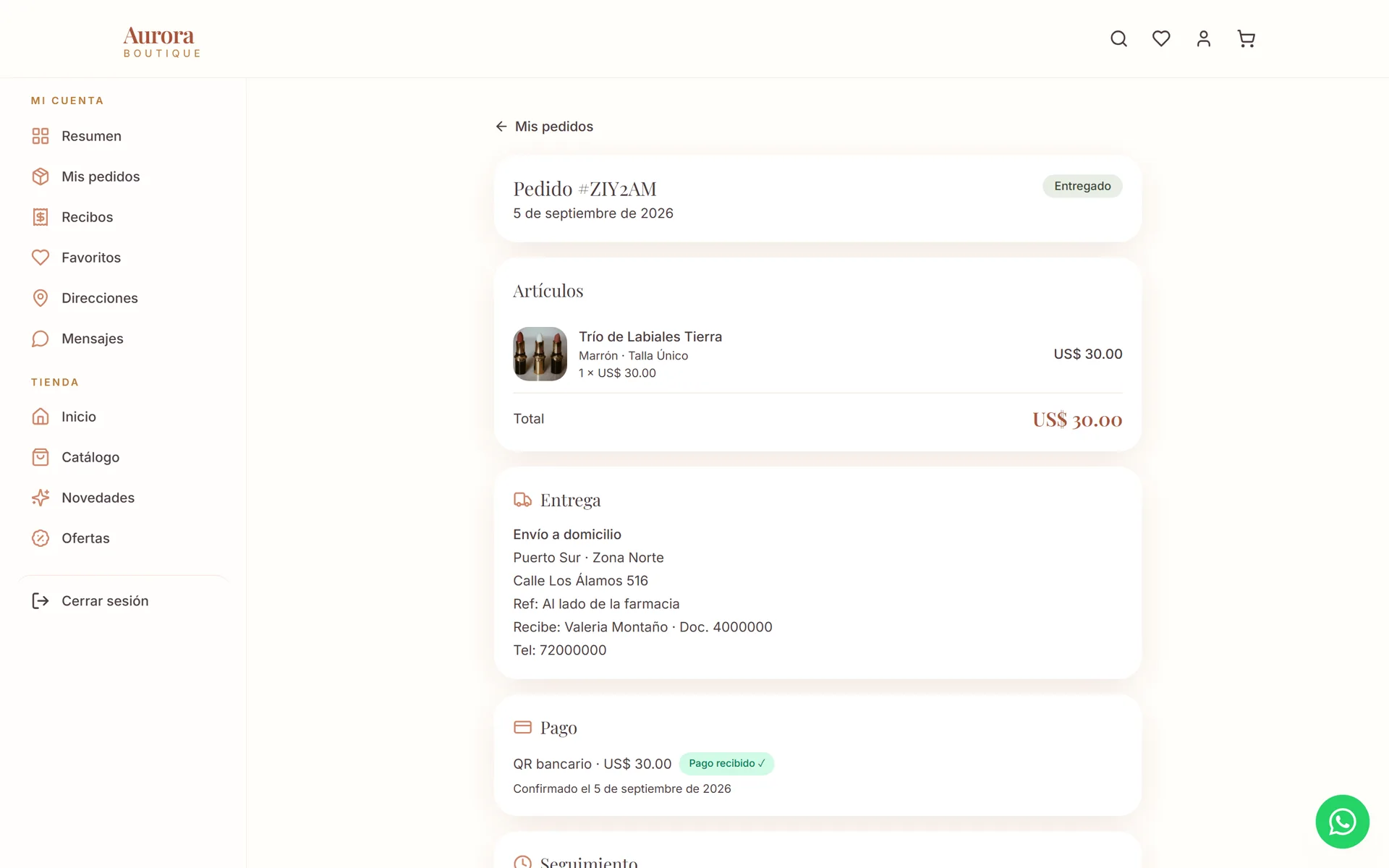1389x868 pixels.
Task: Click the Mis pedidos box icon in sidebar
Action: [x=41, y=176]
